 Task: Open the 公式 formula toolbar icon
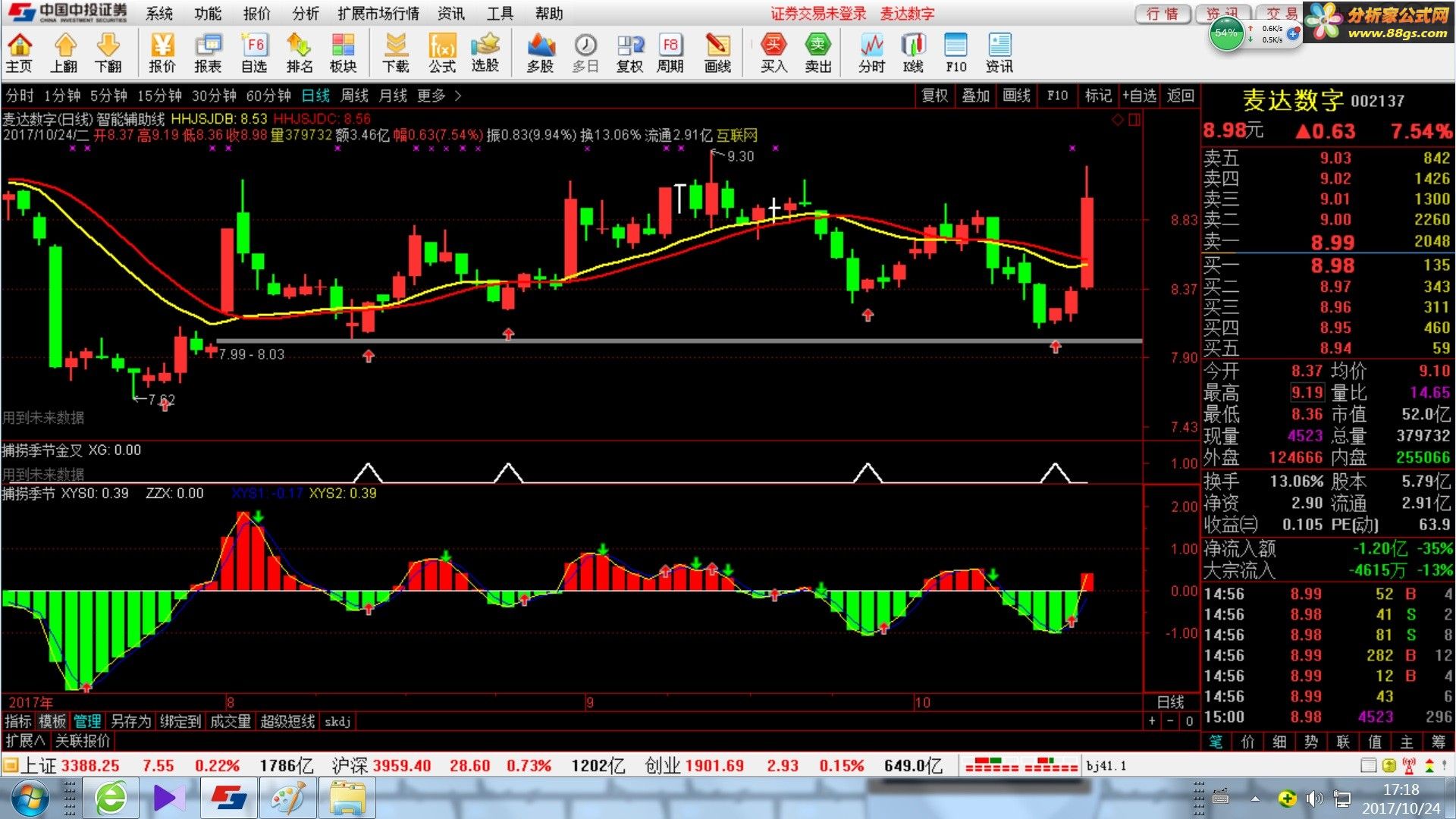click(442, 53)
